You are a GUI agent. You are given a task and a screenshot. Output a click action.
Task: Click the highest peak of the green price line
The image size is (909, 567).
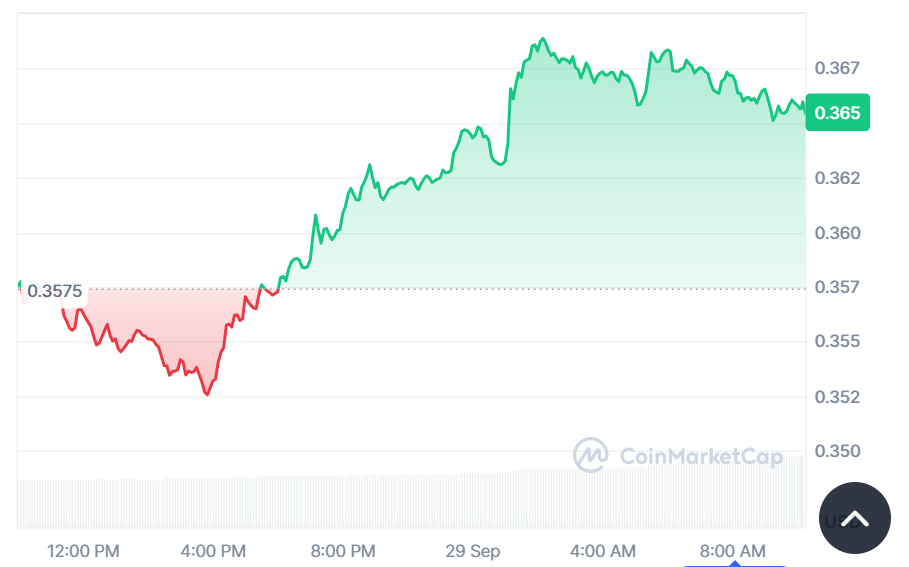543,39
